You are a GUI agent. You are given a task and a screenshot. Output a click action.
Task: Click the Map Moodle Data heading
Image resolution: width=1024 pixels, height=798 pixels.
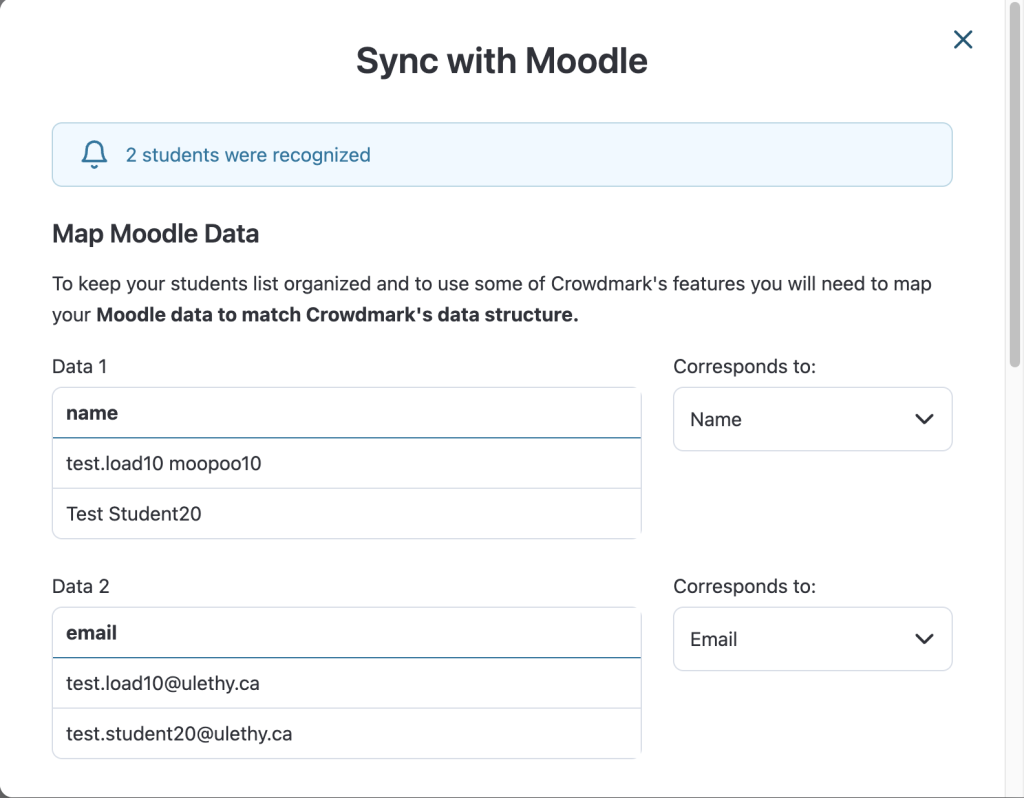coord(155,234)
